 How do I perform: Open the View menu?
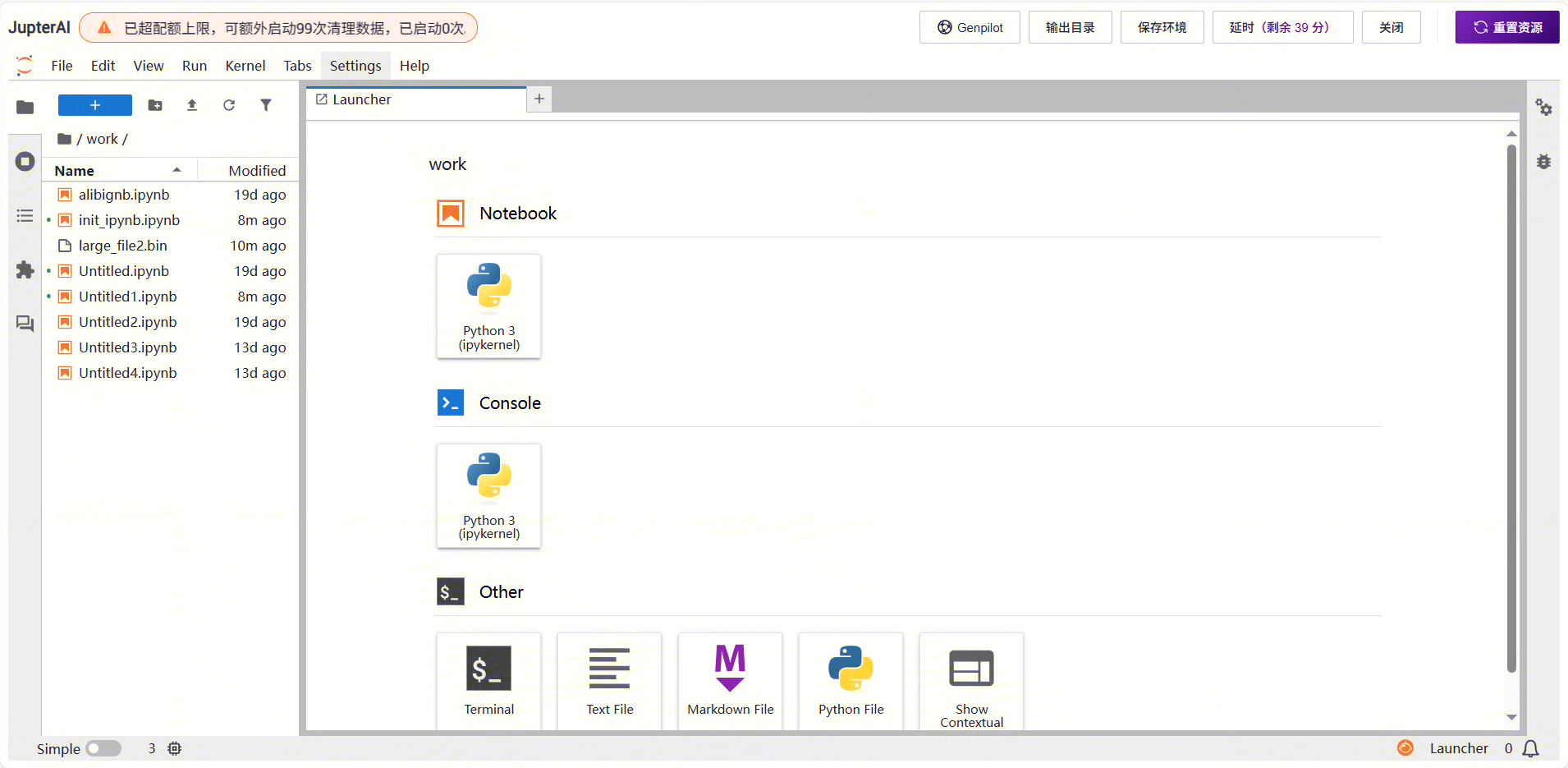(149, 66)
